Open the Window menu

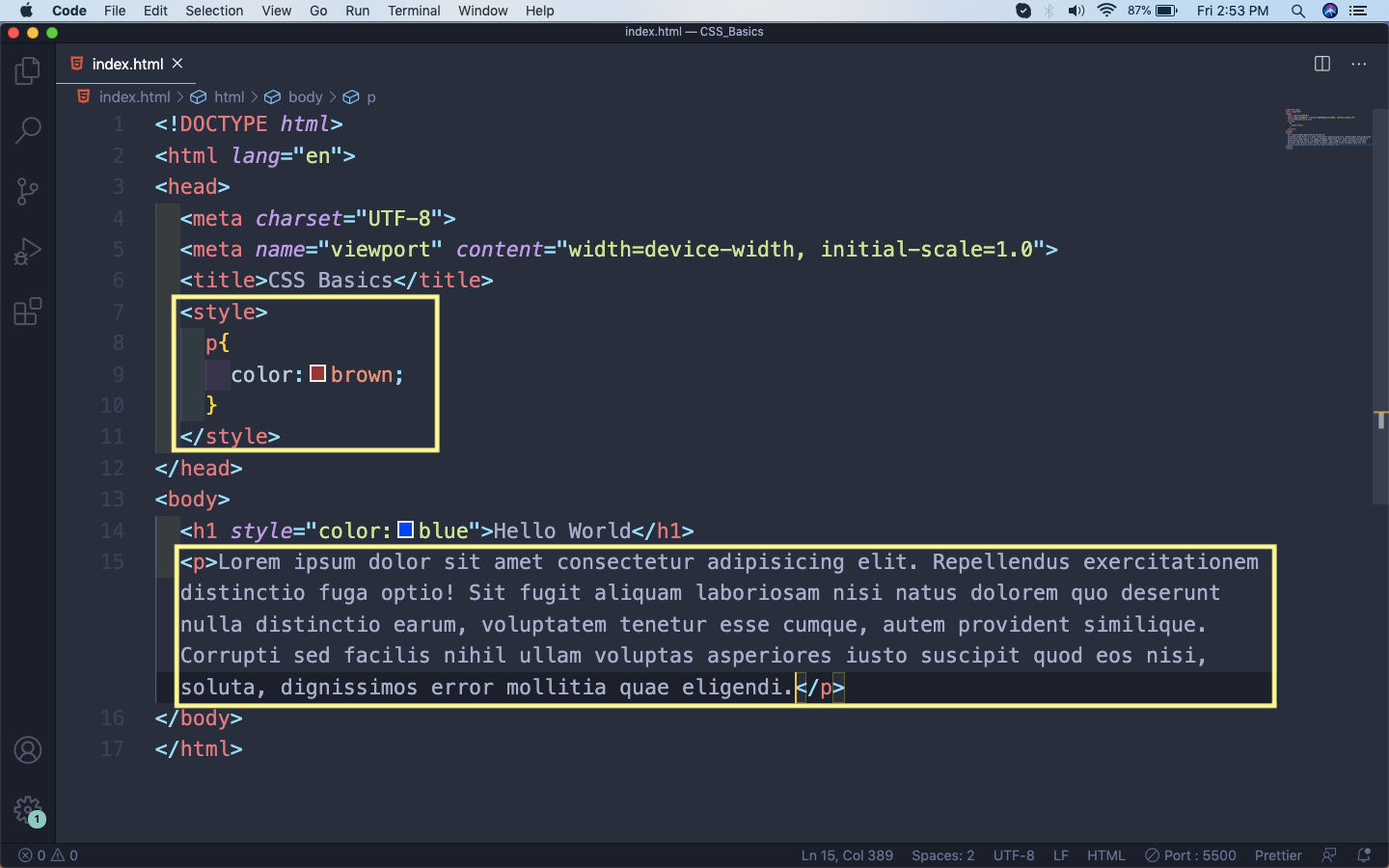coord(482,11)
